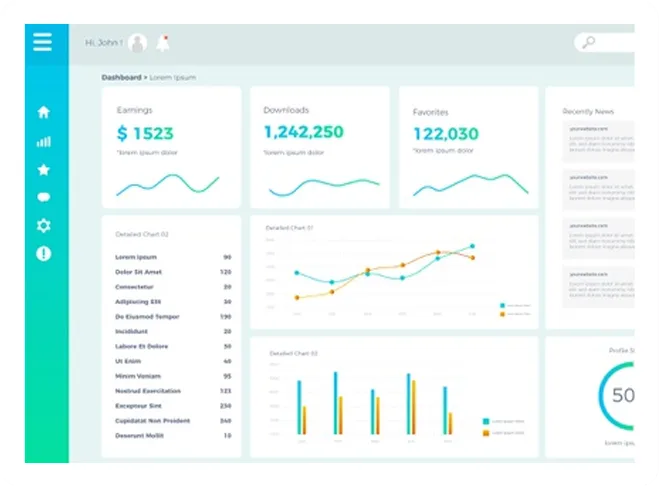Select the Adipiscing Elit list row
The height and width of the screenshot is (486, 659).
click(x=173, y=302)
